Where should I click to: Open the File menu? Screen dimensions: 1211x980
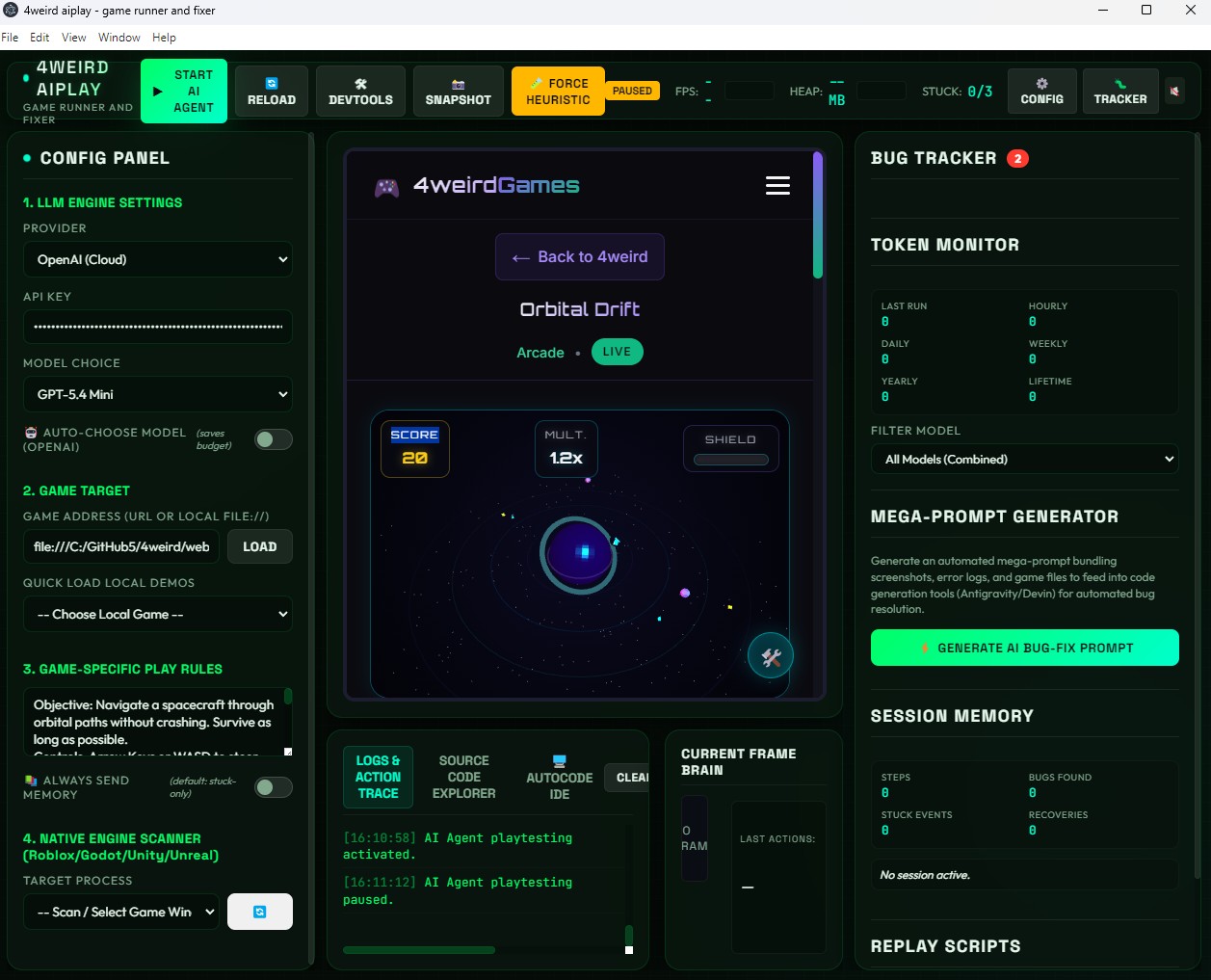(x=10, y=38)
